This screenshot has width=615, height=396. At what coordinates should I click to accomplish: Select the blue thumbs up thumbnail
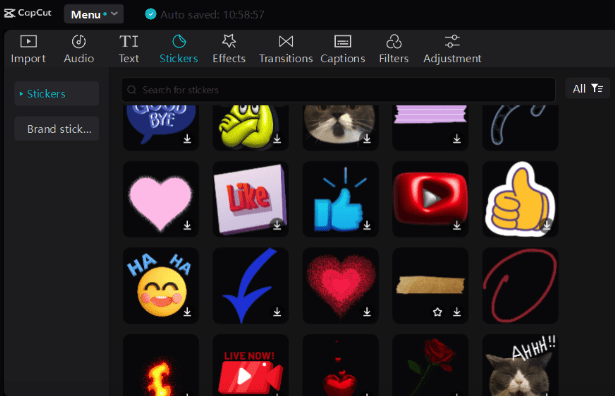[x=340, y=199]
